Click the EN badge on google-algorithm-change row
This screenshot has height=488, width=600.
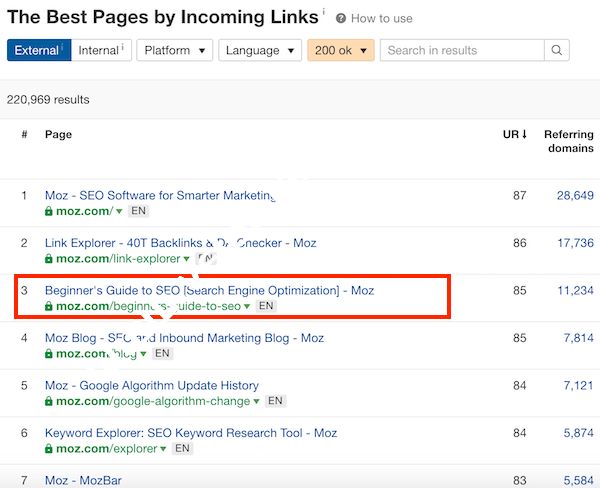(x=275, y=401)
